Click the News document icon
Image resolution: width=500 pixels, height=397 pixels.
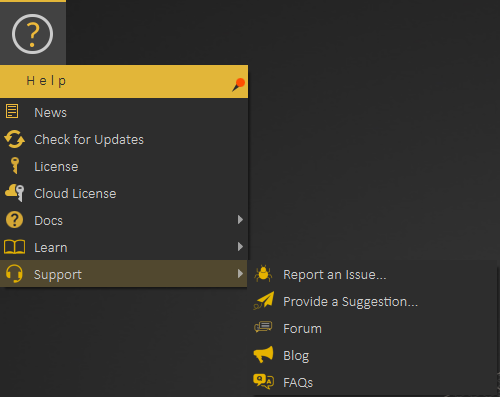coord(12,111)
